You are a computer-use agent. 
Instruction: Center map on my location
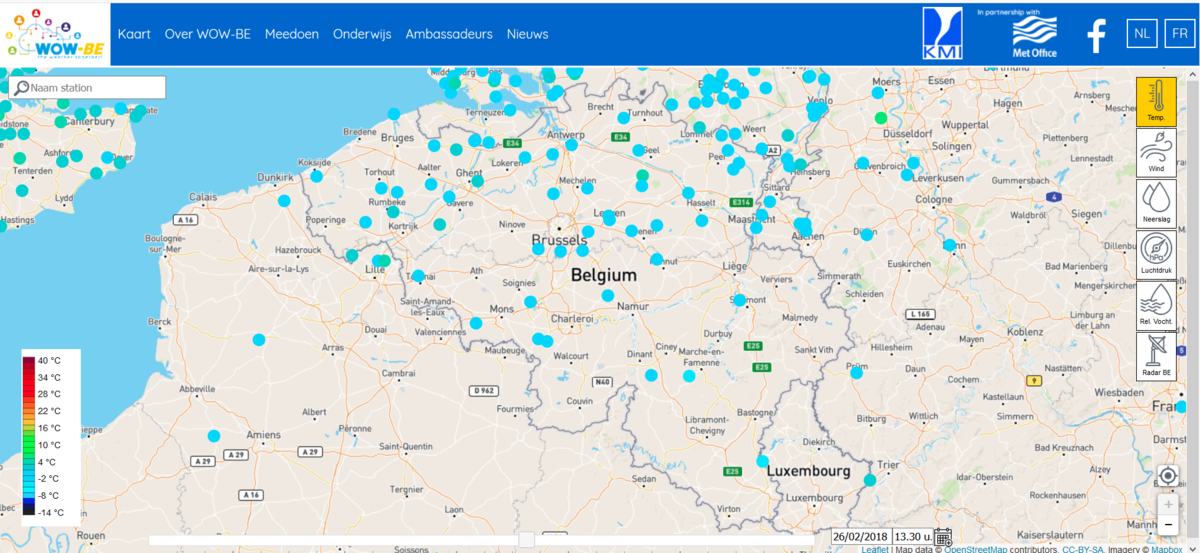[1168, 476]
